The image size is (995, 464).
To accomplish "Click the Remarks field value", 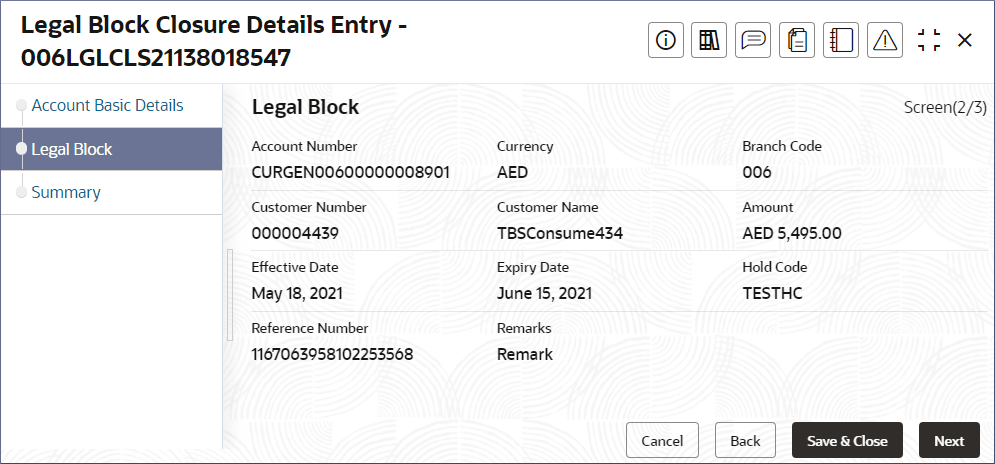I will (x=525, y=354).
